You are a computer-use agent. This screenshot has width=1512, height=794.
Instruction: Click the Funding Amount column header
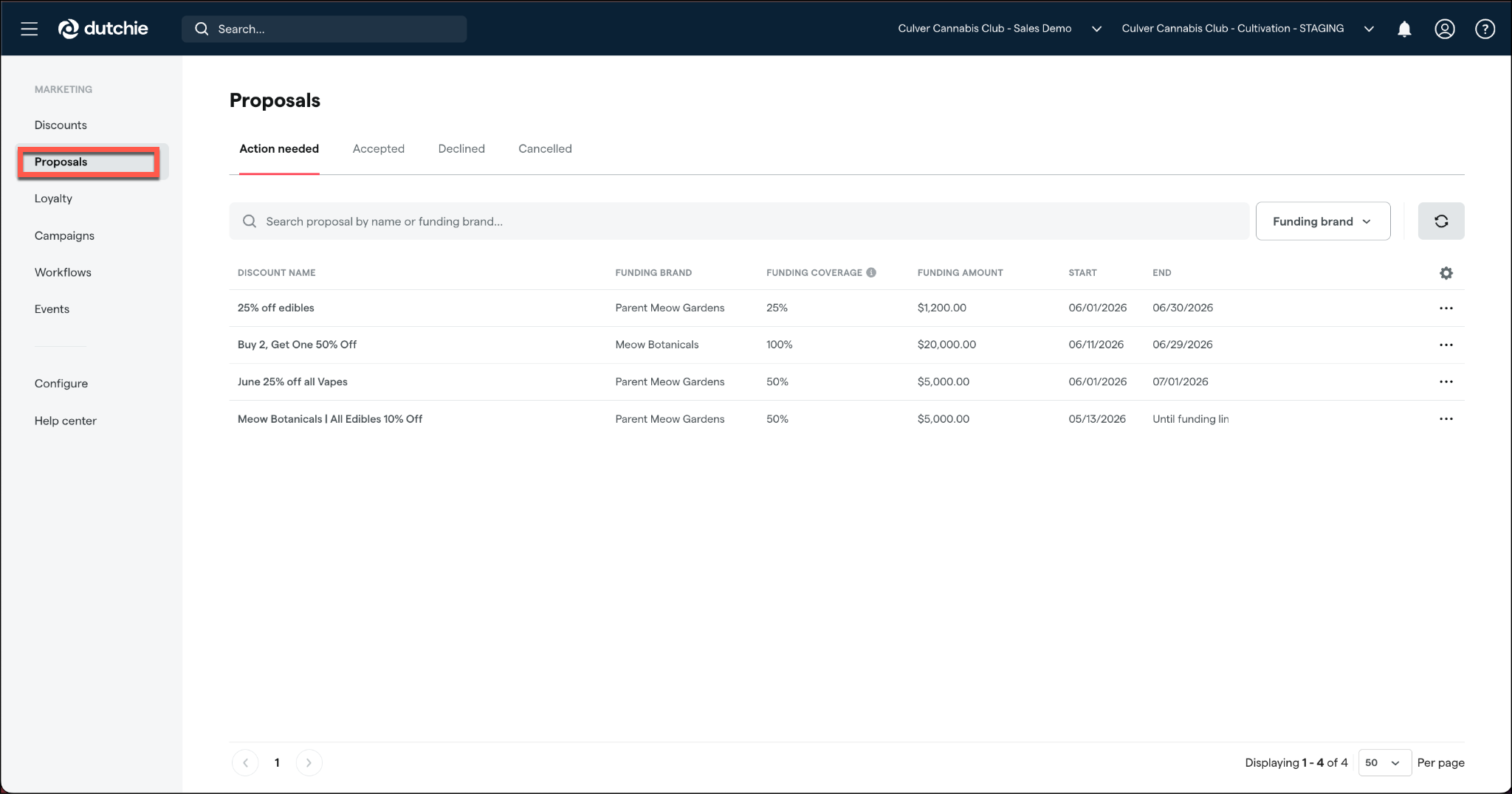[960, 272]
